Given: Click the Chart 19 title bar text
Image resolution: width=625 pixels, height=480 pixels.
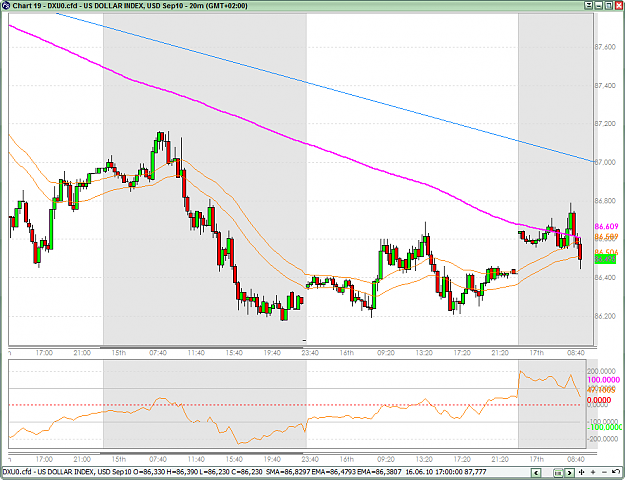Looking at the screenshot, I should pos(130,6).
